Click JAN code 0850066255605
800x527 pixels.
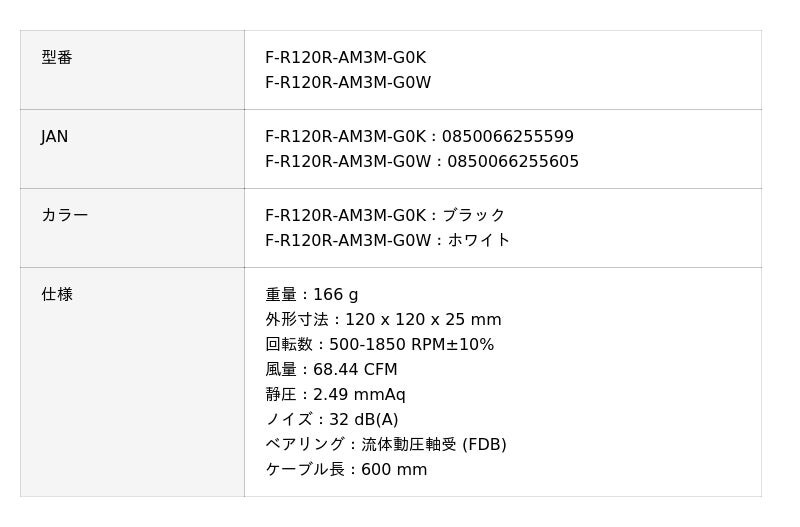click(x=513, y=162)
